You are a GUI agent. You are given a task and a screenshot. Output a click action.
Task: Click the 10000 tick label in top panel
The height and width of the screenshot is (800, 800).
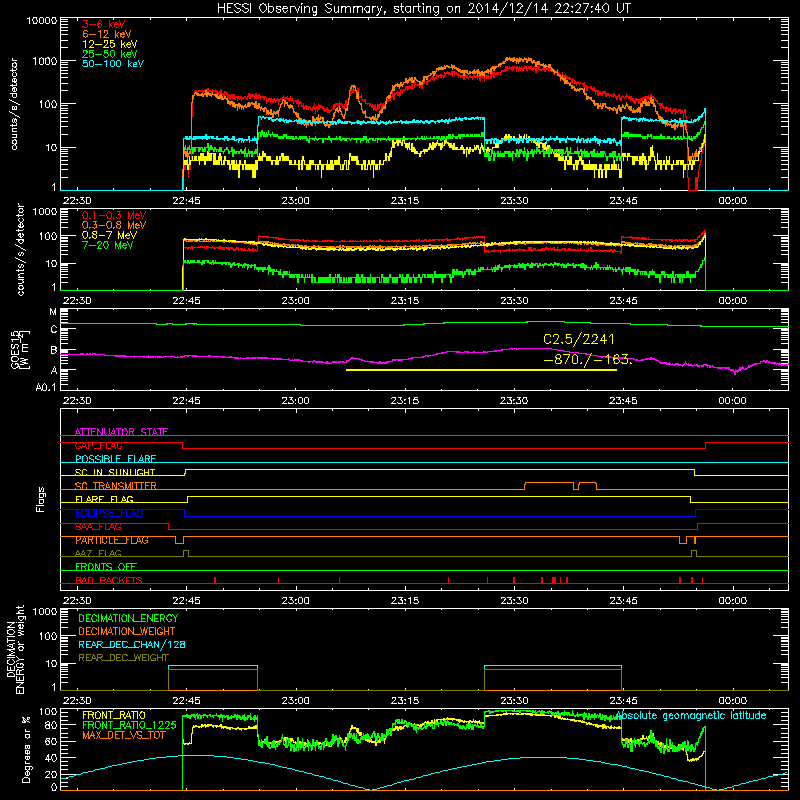(x=41, y=20)
